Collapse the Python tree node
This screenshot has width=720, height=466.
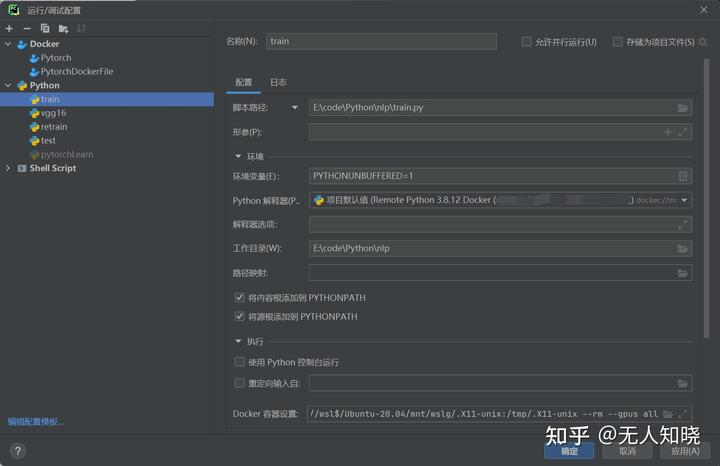(8, 85)
